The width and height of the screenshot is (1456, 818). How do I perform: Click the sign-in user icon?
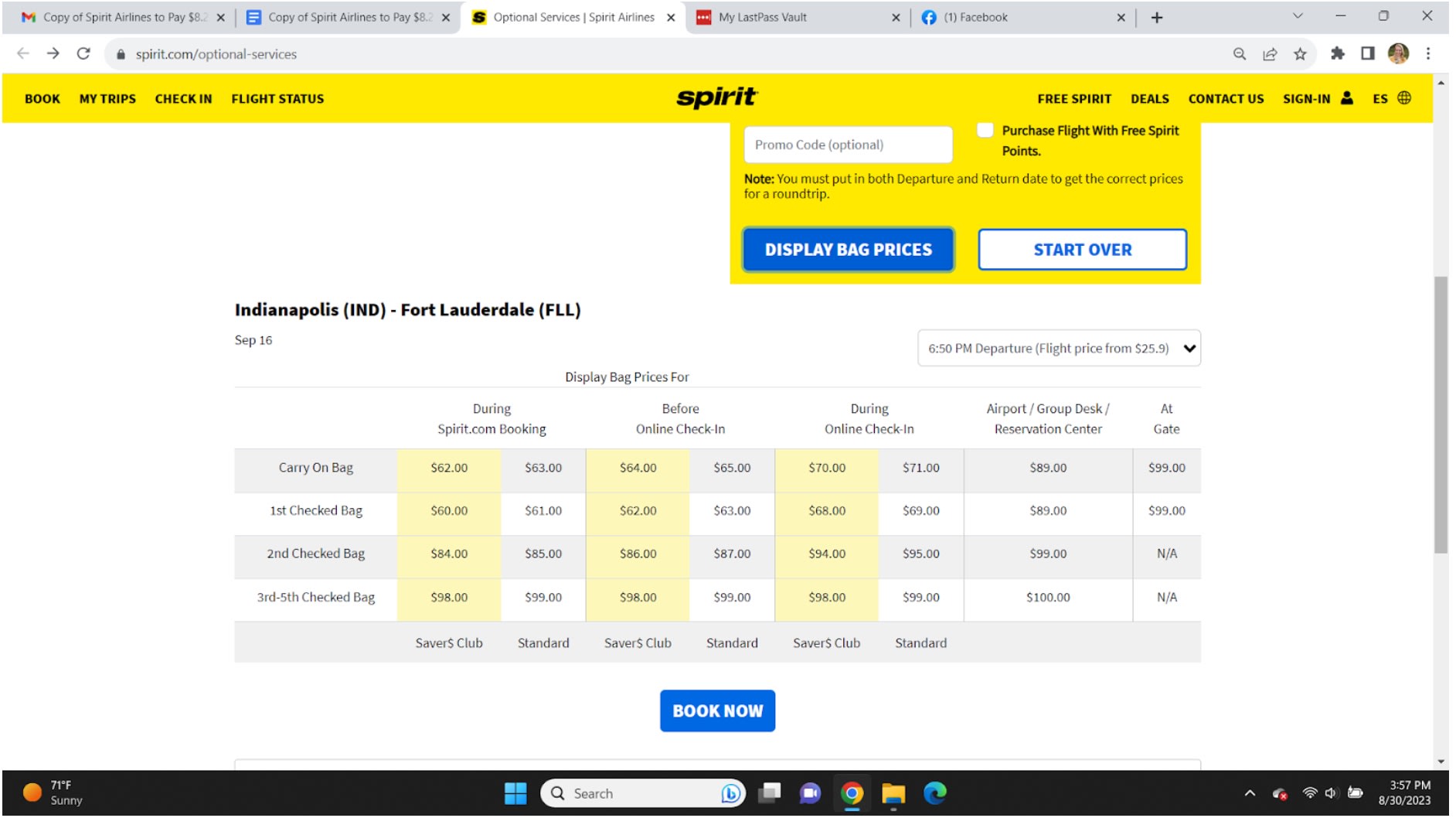tap(1347, 98)
